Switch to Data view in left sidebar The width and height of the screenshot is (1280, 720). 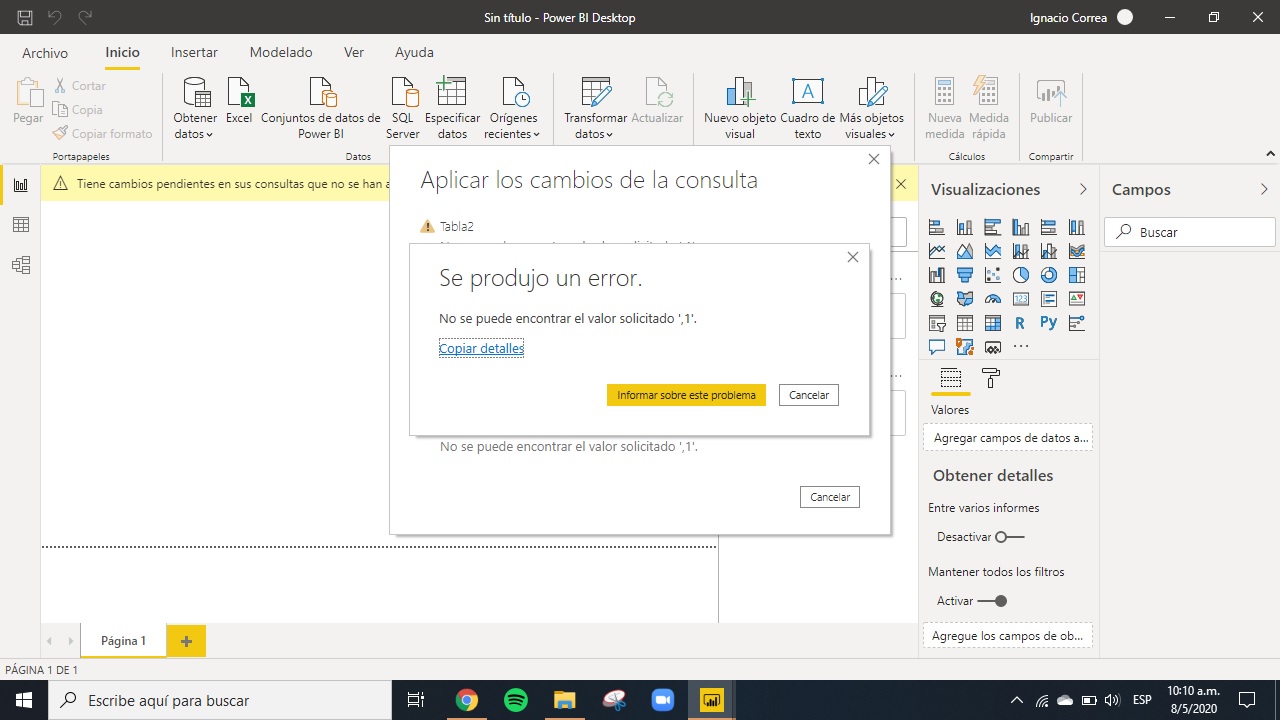tap(20, 225)
